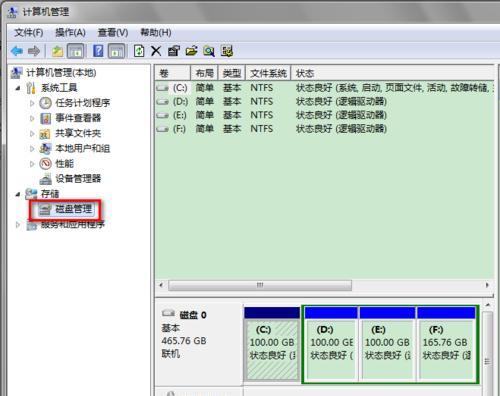Select the 系统工具 tree node
Viewport: 500px width, 396px height.
point(59,88)
